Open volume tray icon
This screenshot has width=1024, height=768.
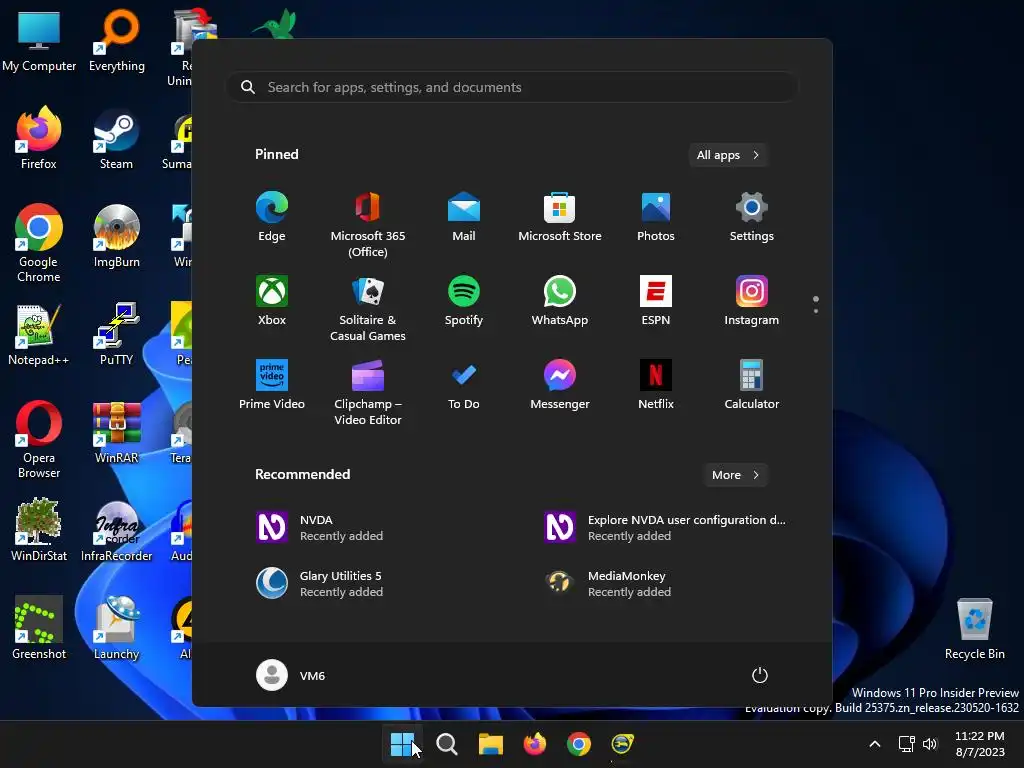point(930,744)
